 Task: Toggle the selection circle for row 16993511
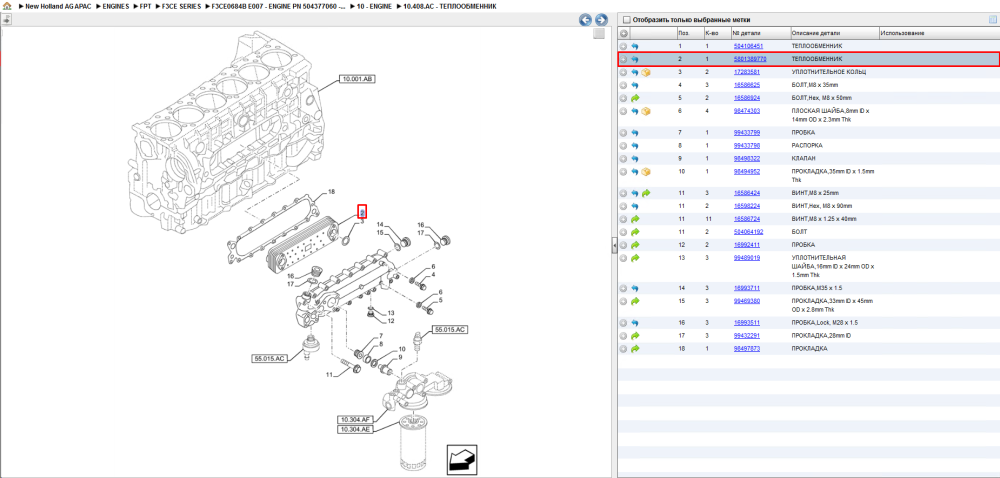624,323
